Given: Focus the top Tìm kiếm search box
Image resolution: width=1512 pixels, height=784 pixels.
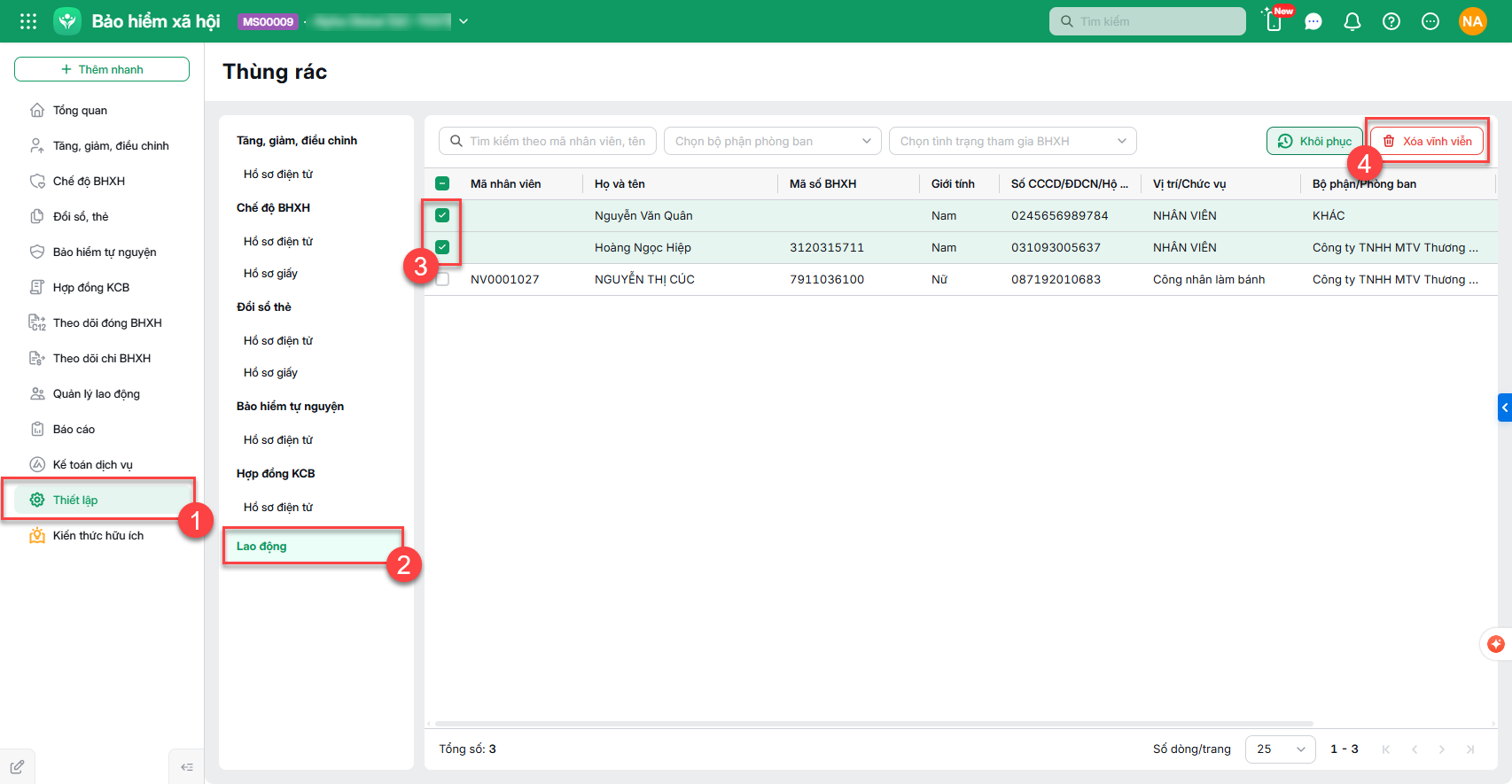Looking at the screenshot, I should click(x=1148, y=21).
